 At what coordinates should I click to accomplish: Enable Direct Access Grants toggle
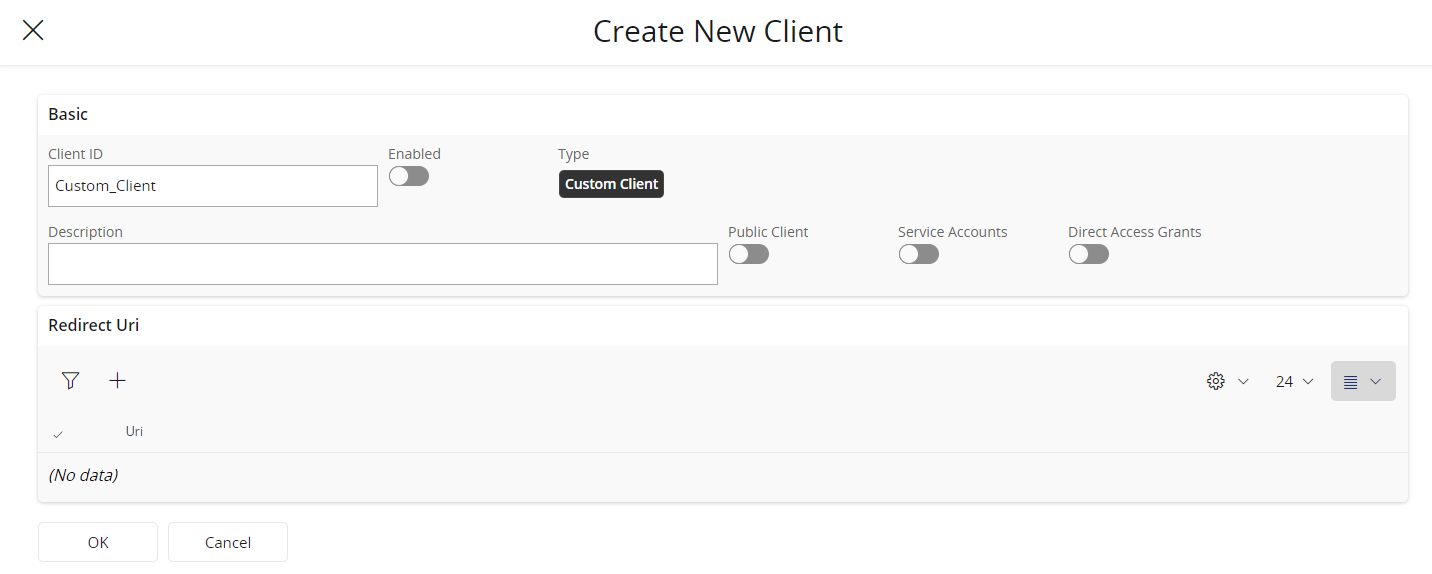[x=1089, y=254]
